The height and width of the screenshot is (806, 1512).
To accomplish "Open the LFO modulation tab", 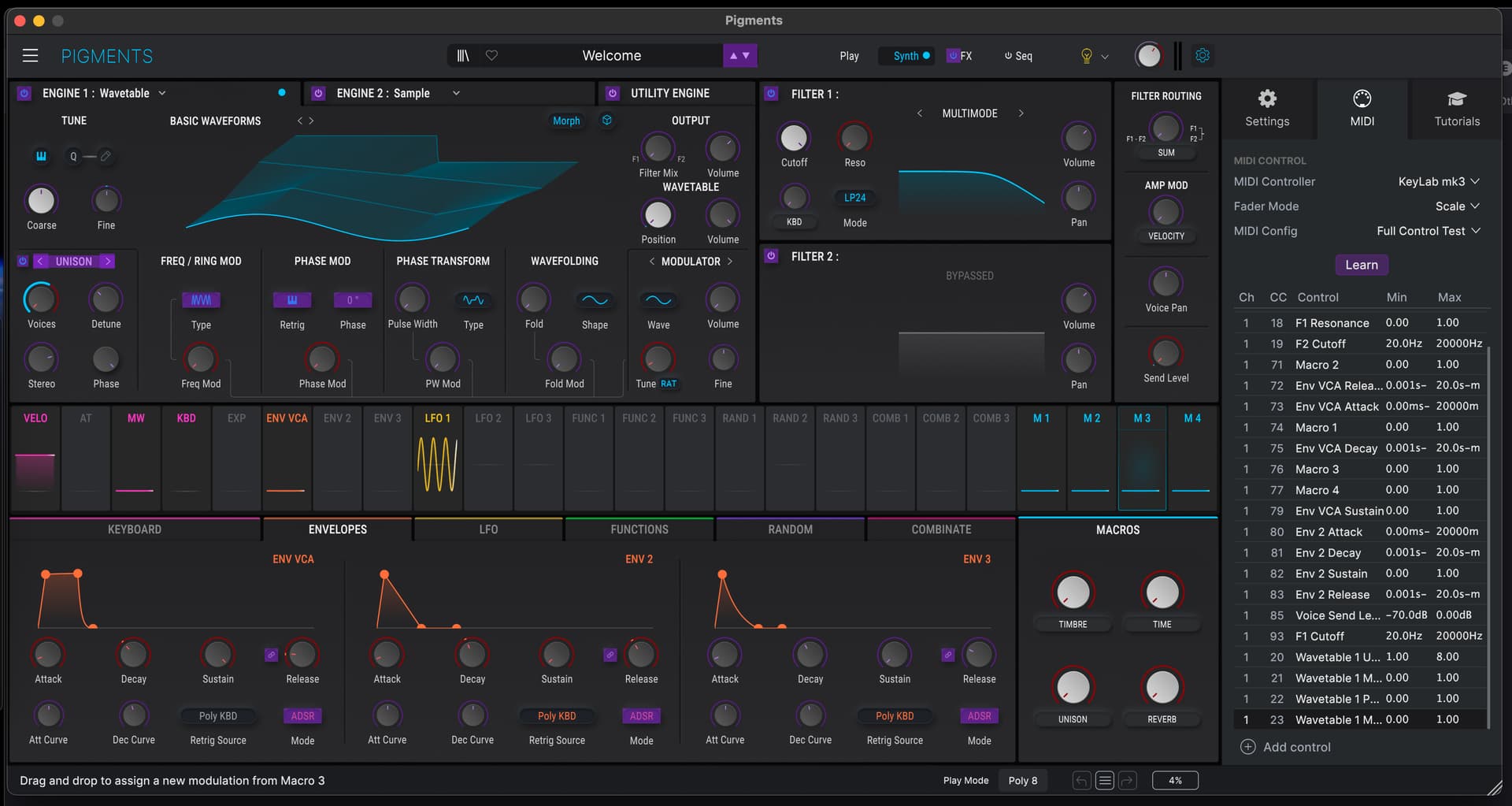I will 488,529.
